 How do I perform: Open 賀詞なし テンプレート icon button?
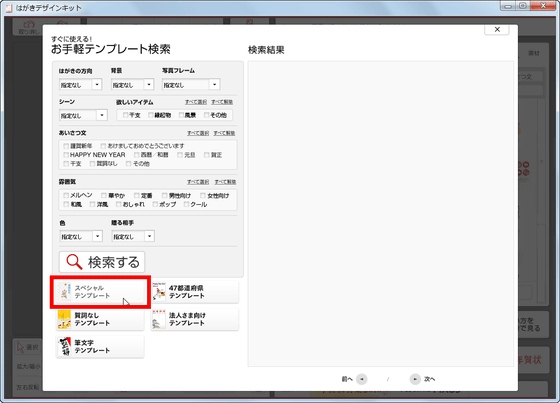tap(100, 319)
